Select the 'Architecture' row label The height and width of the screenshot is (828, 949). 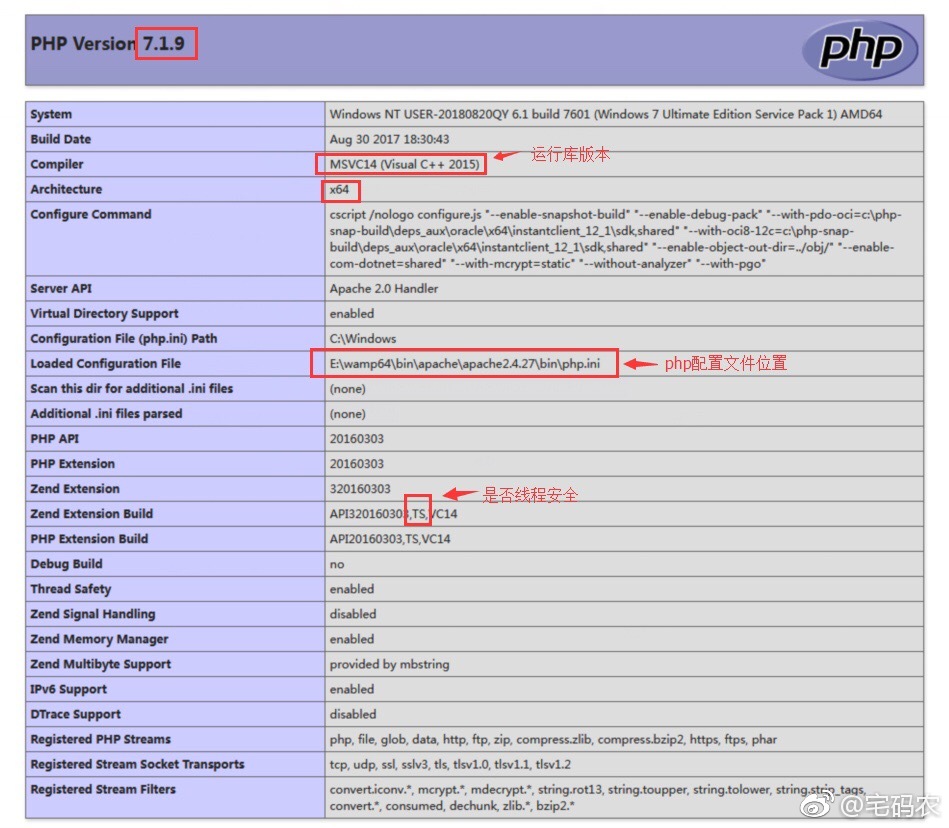66,189
